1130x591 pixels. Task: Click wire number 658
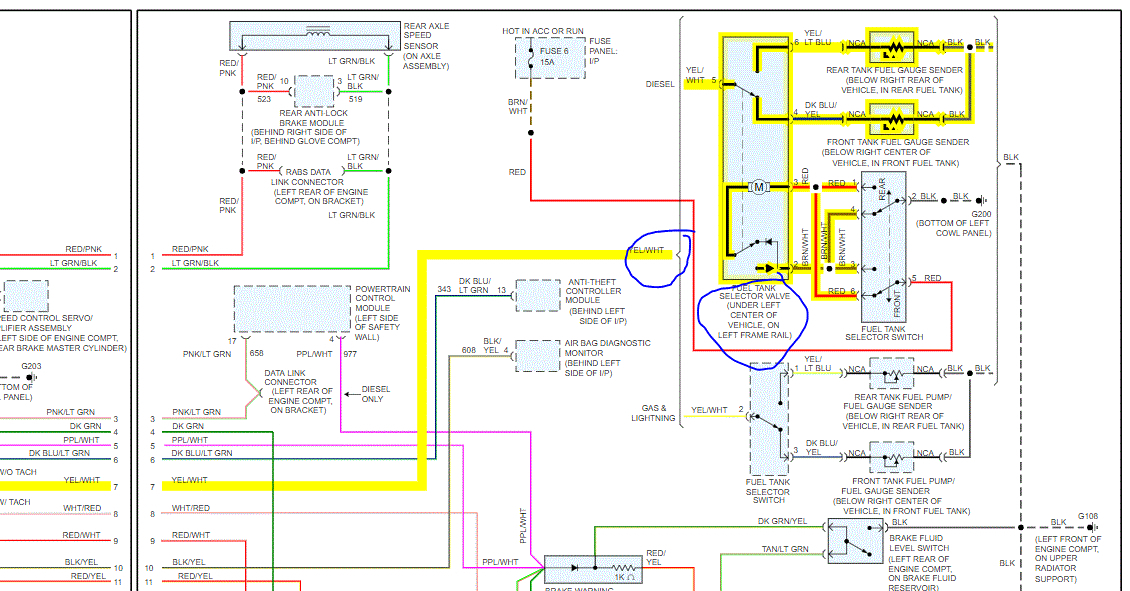[257, 353]
